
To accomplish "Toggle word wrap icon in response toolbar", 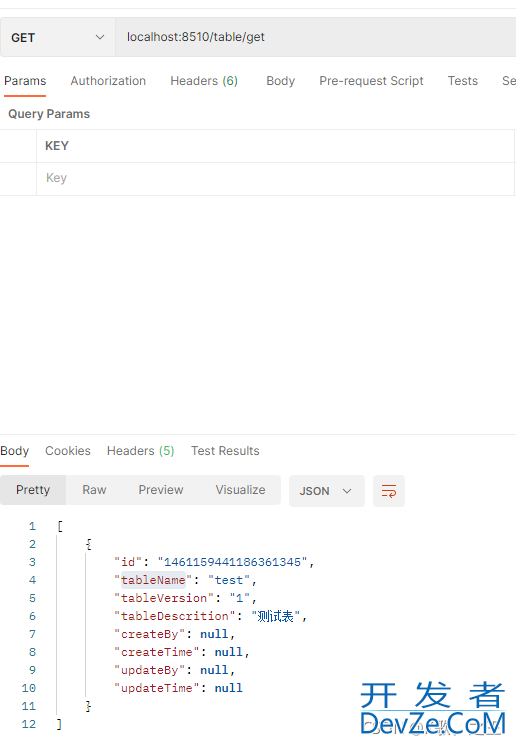I will point(389,491).
